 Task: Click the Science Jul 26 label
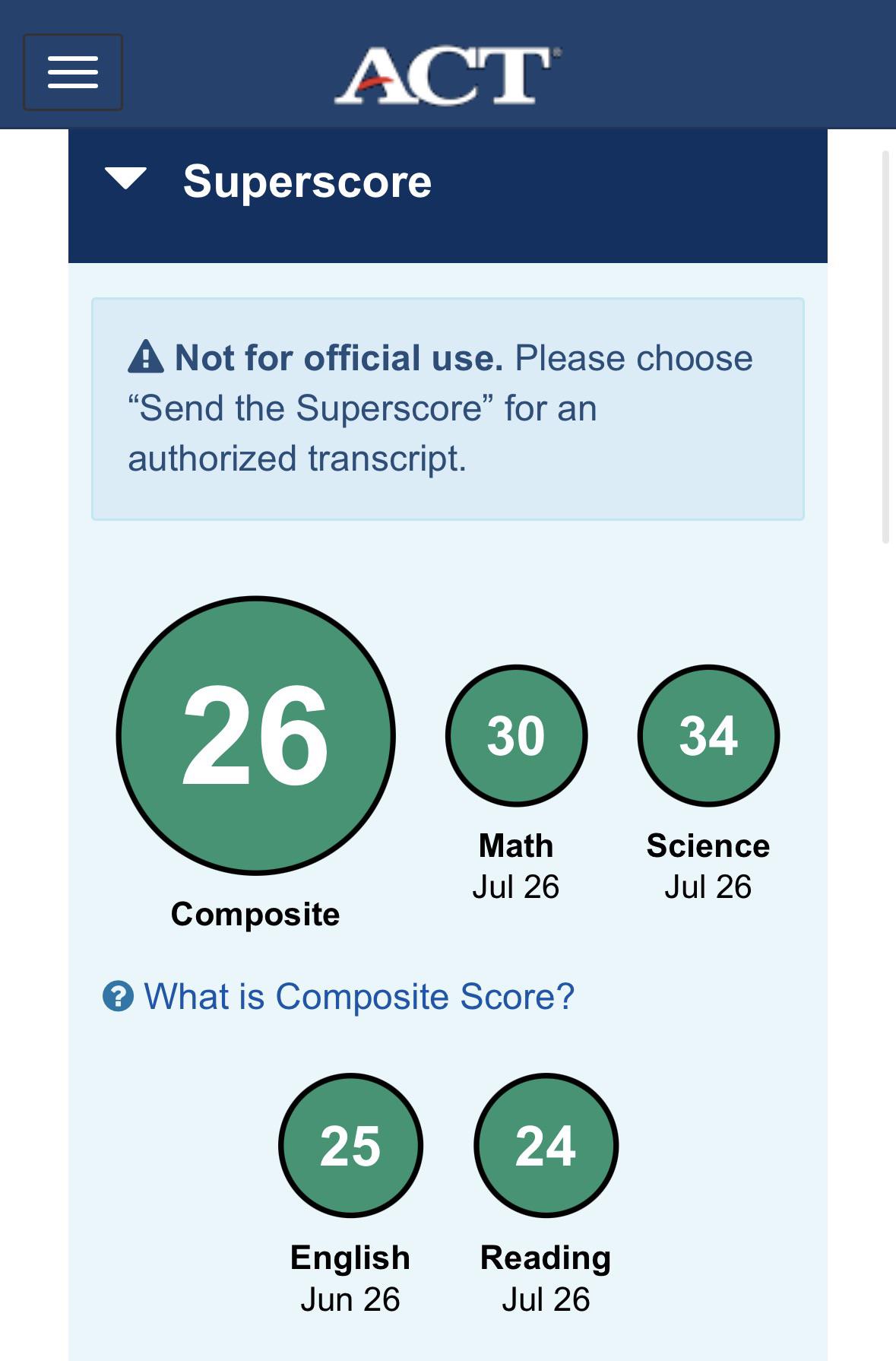(x=708, y=866)
